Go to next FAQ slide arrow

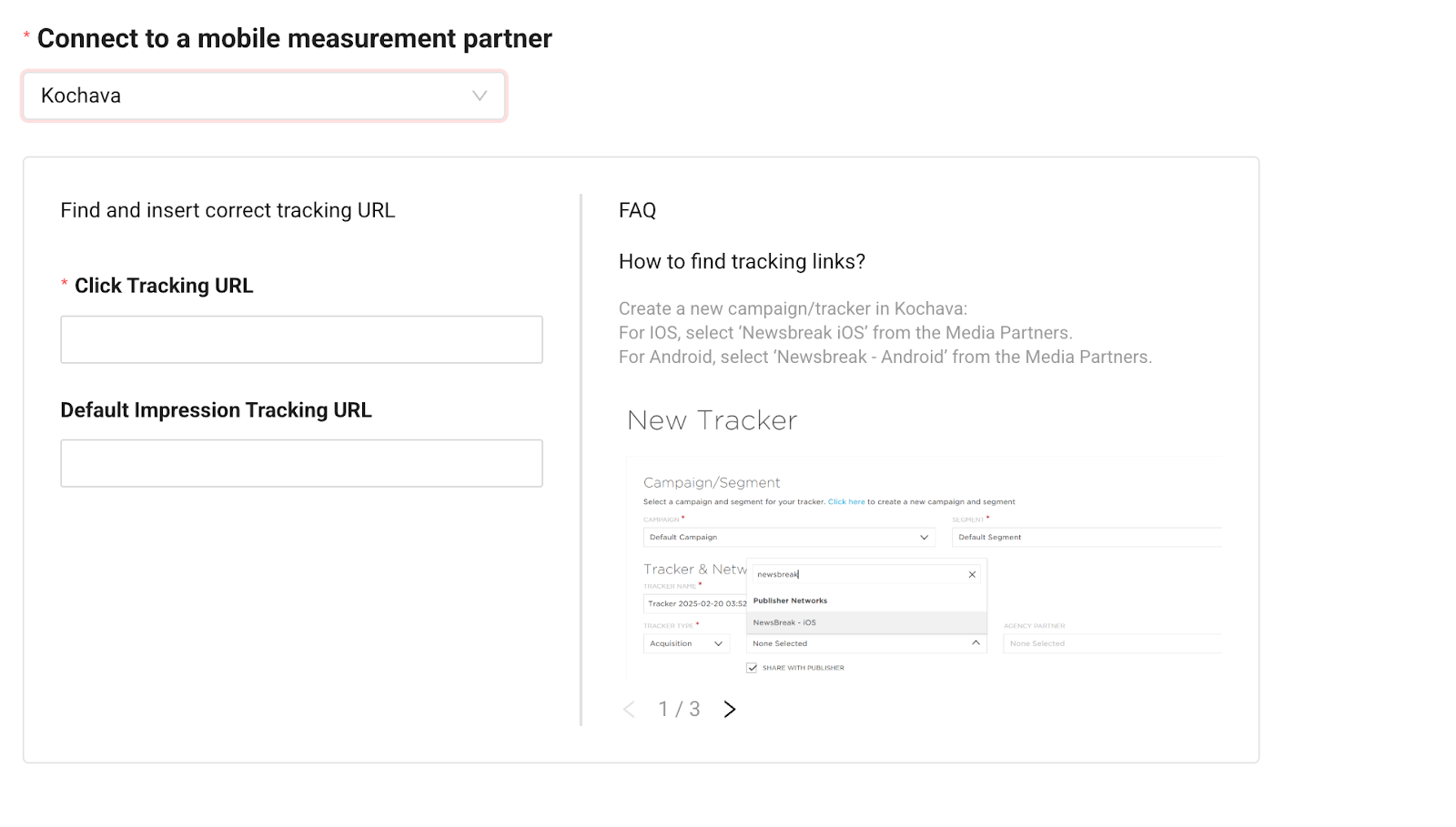point(730,709)
